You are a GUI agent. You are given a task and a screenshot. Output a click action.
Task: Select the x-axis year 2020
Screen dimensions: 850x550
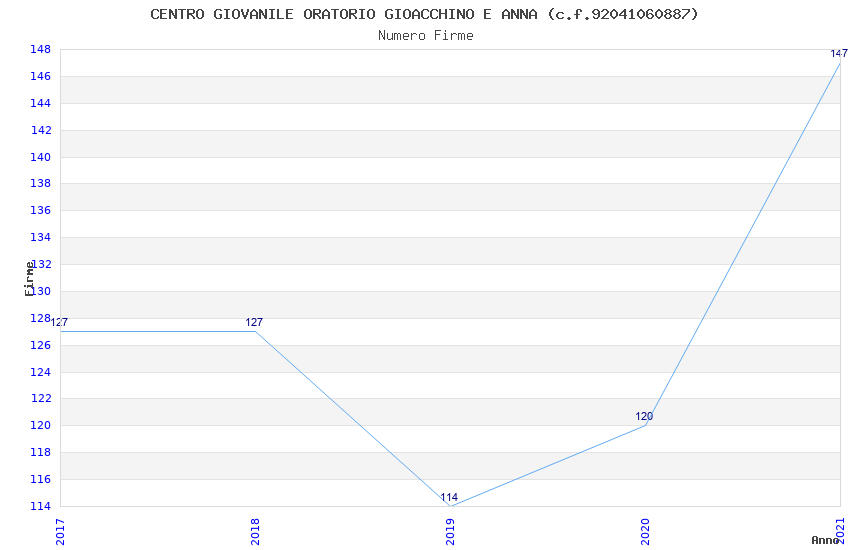645,532
